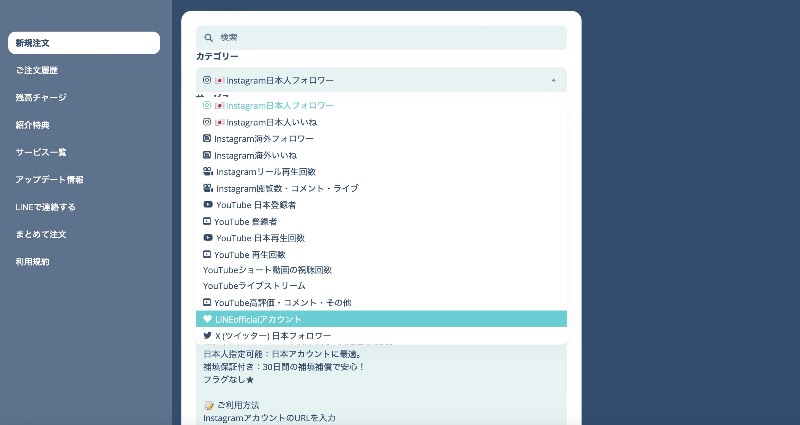Open the カテゴリー select box
Image resolution: width=800 pixels, height=425 pixels.
[381, 80]
